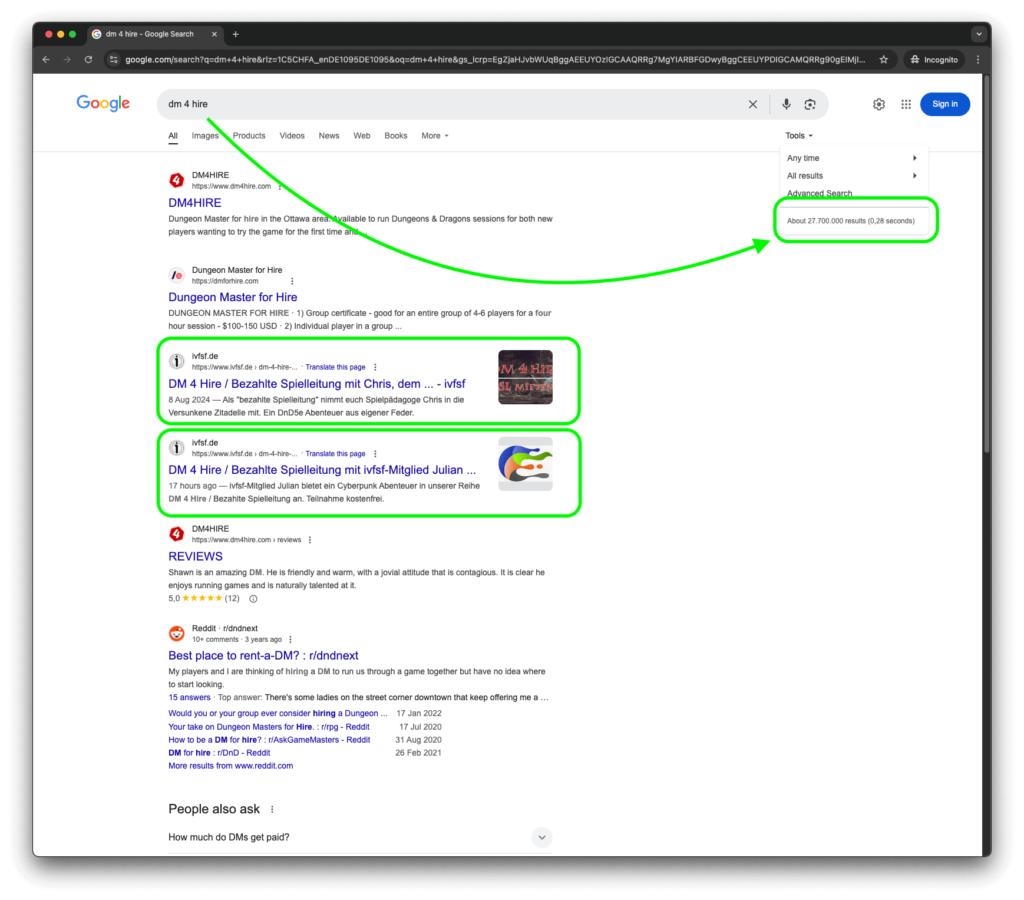
Task: Open People also ask options menu
Action: click(x=272, y=809)
